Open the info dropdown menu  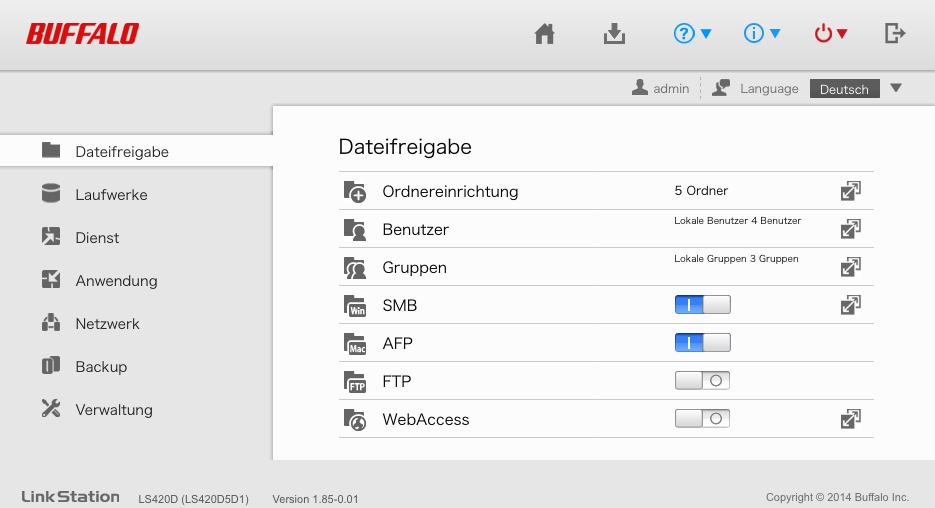click(x=762, y=34)
